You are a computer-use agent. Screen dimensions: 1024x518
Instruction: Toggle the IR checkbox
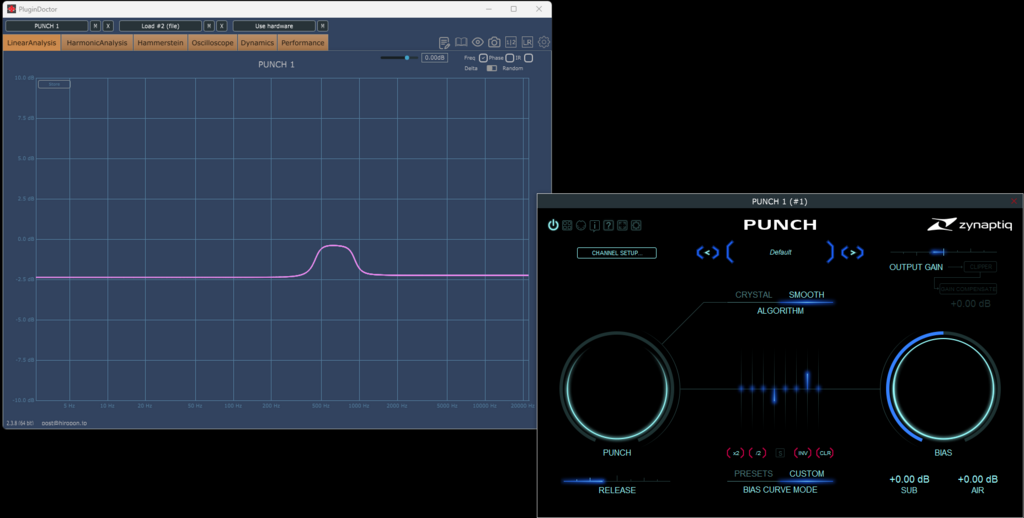[x=528, y=58]
